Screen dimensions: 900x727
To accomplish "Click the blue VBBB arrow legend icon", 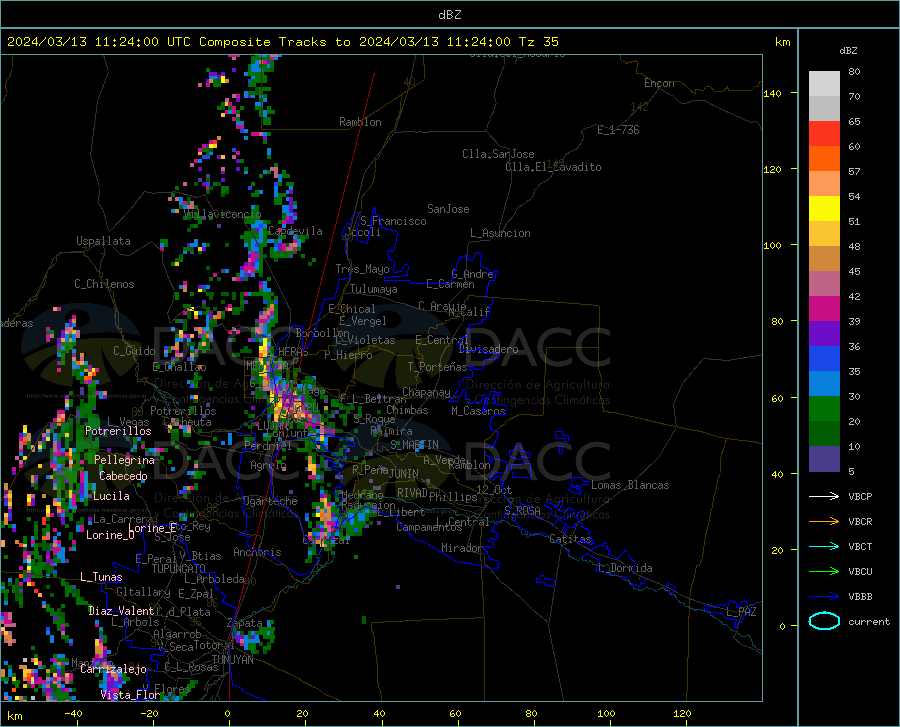I will 824,597.
